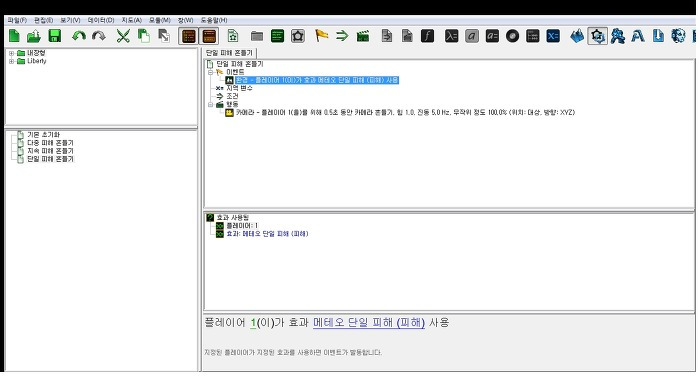
Task: Click the Open document toolbar icon
Action: click(34, 36)
